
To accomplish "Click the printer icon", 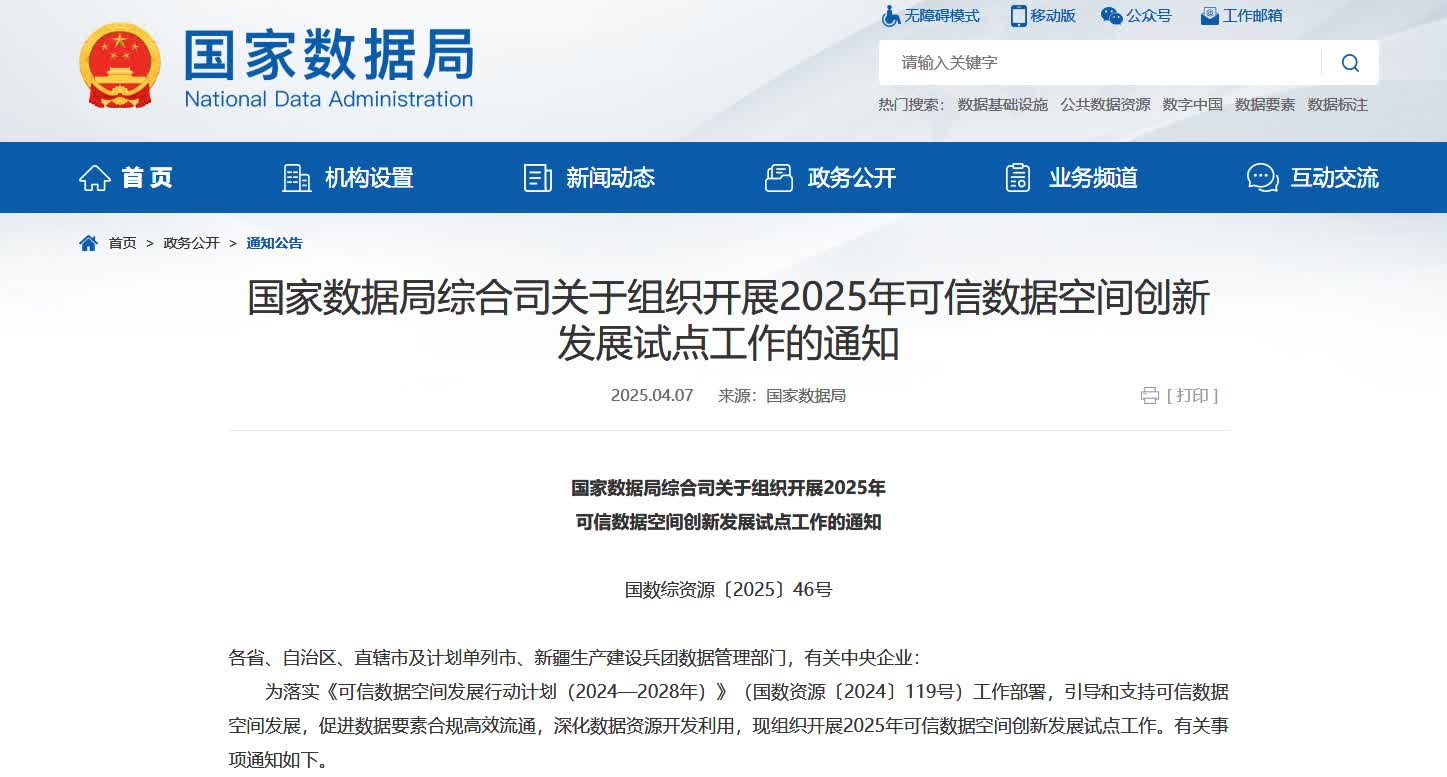I will [1149, 396].
